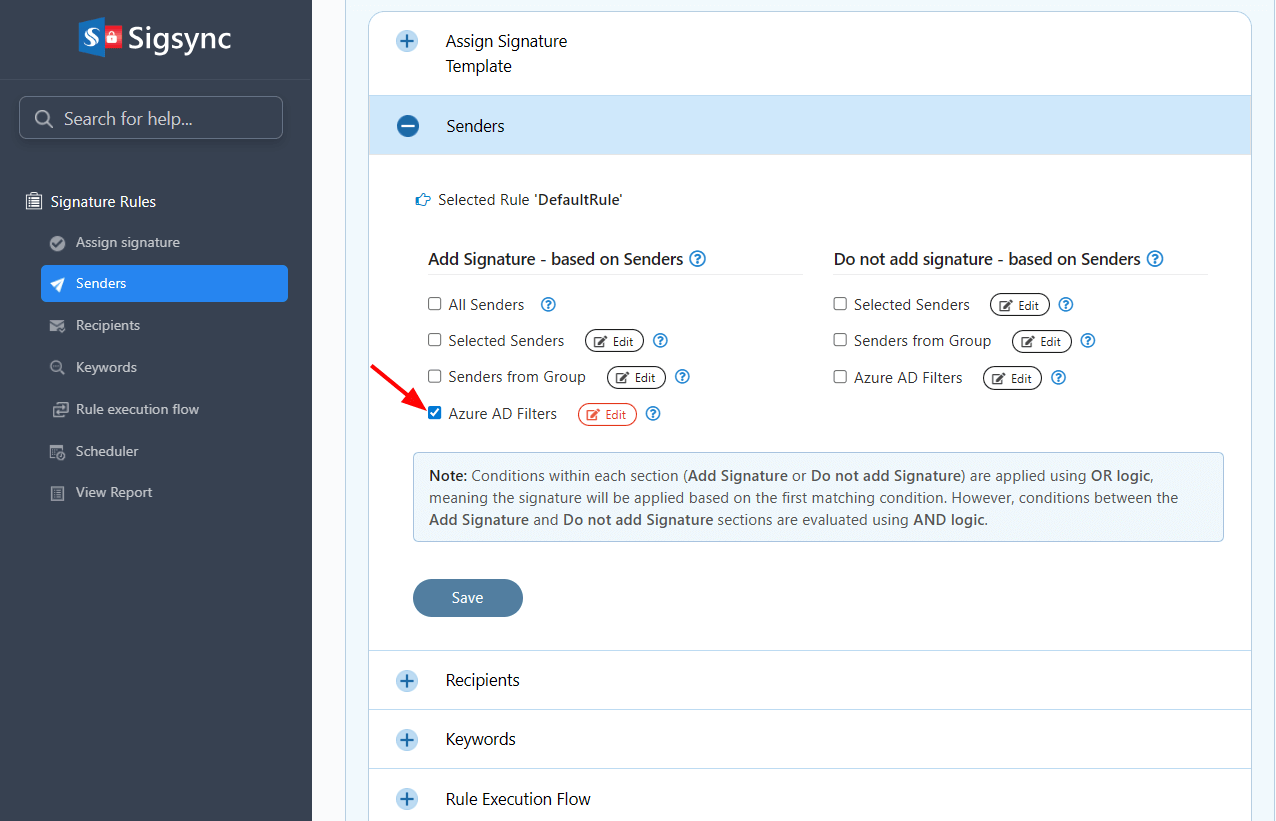Image resolution: width=1276 pixels, height=821 pixels.
Task: Enable the All Senders checkbox
Action: (x=435, y=304)
